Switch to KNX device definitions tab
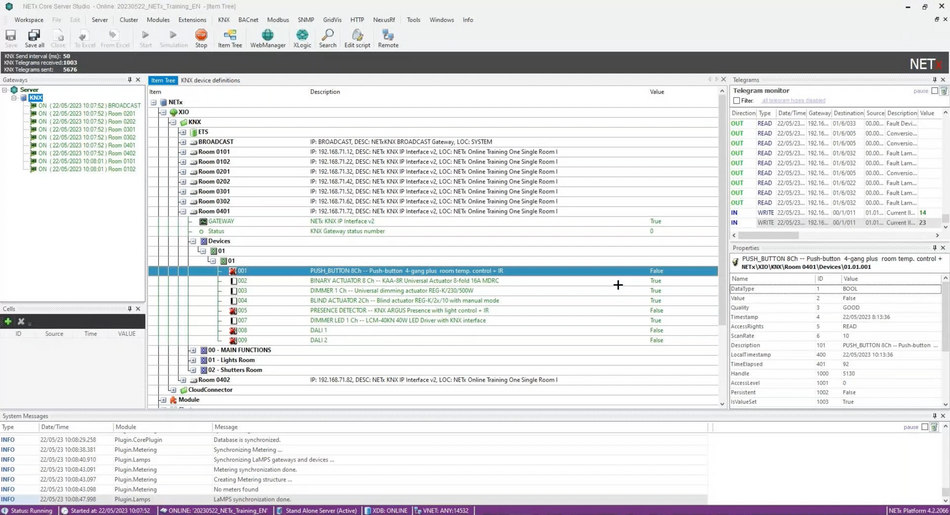The height and width of the screenshot is (515, 950). pyautogui.click(x=210, y=80)
